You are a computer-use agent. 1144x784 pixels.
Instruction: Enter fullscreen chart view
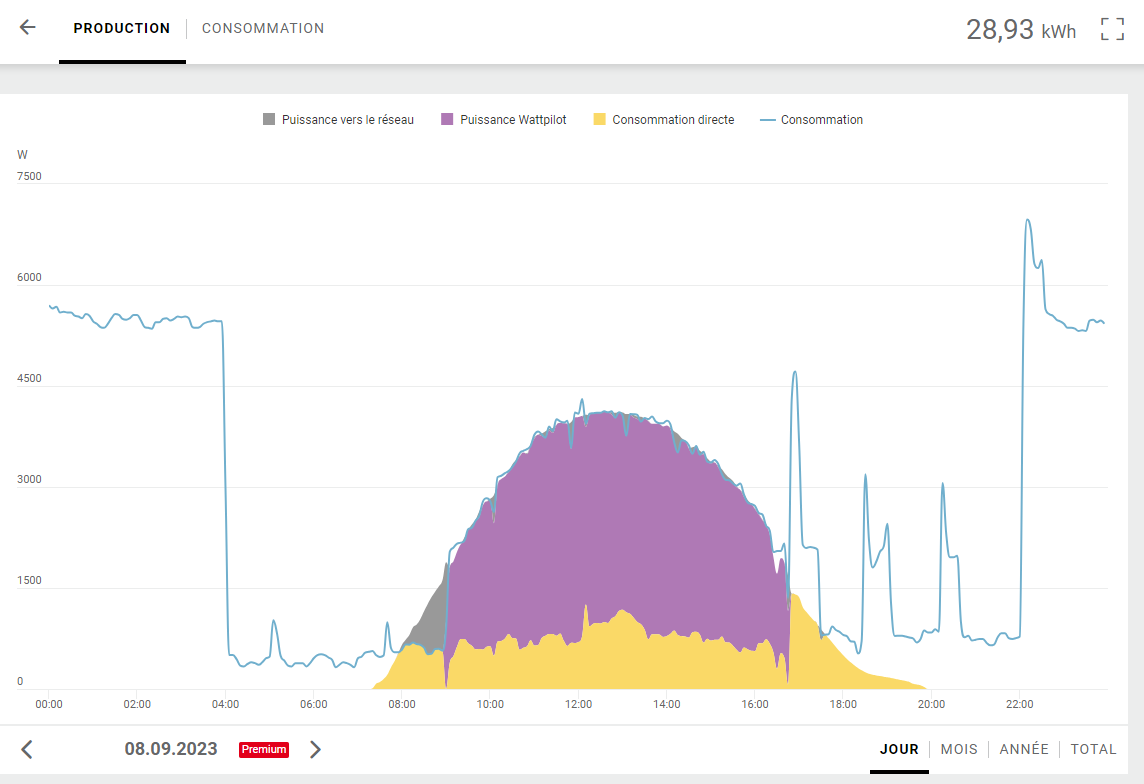pyautogui.click(x=1112, y=29)
